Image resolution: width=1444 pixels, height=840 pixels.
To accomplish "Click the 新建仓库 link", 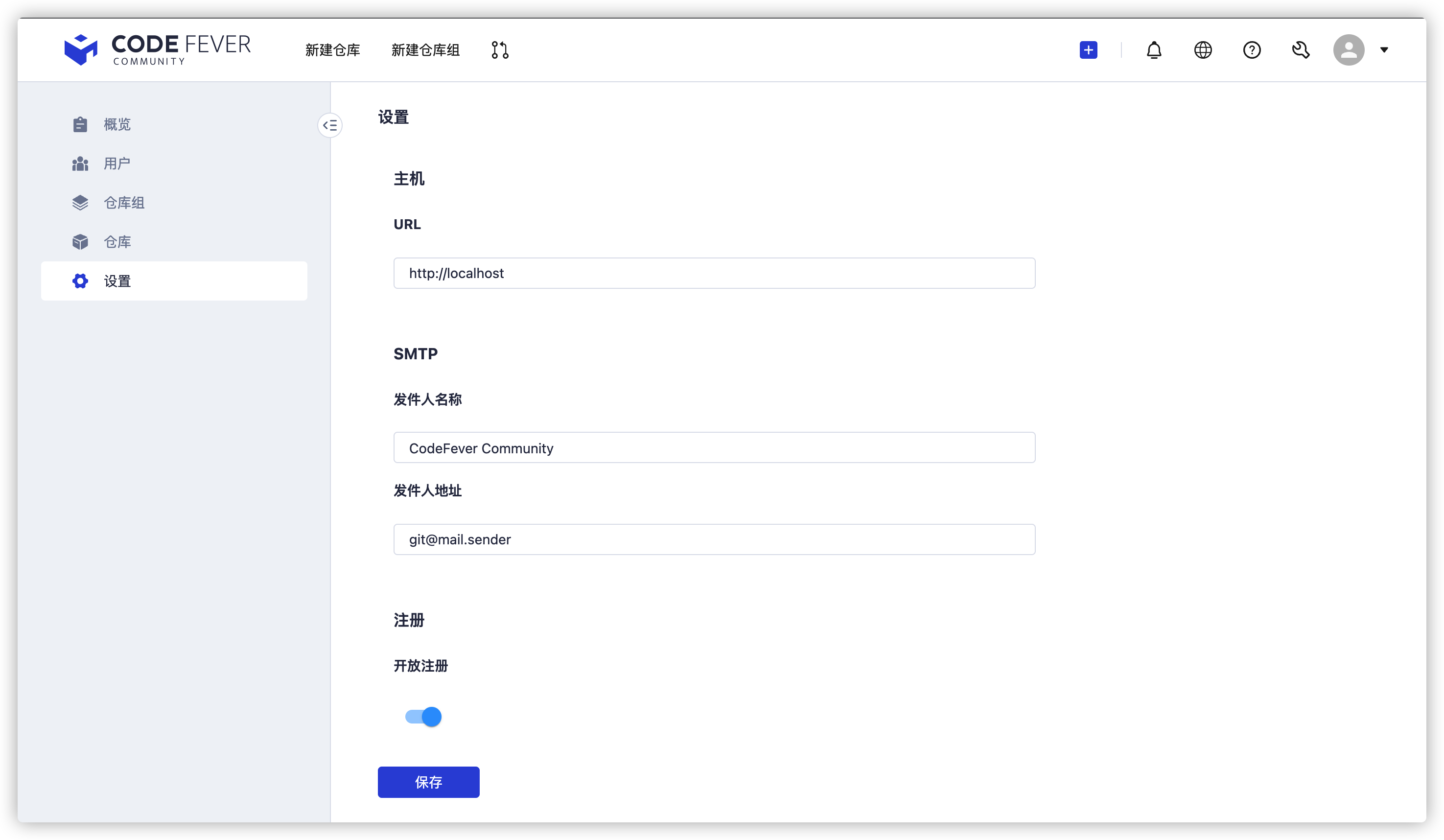I will click(x=332, y=50).
